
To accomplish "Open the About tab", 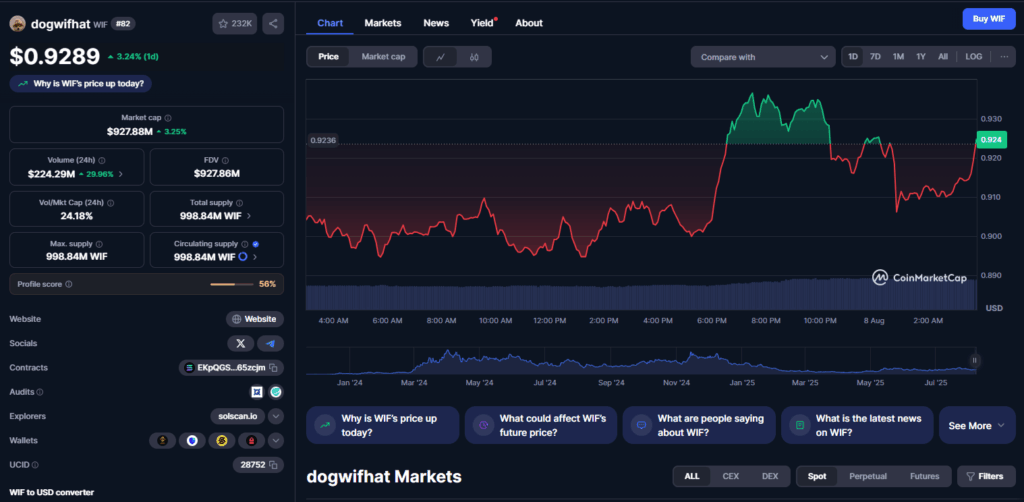I will pyautogui.click(x=529, y=23).
